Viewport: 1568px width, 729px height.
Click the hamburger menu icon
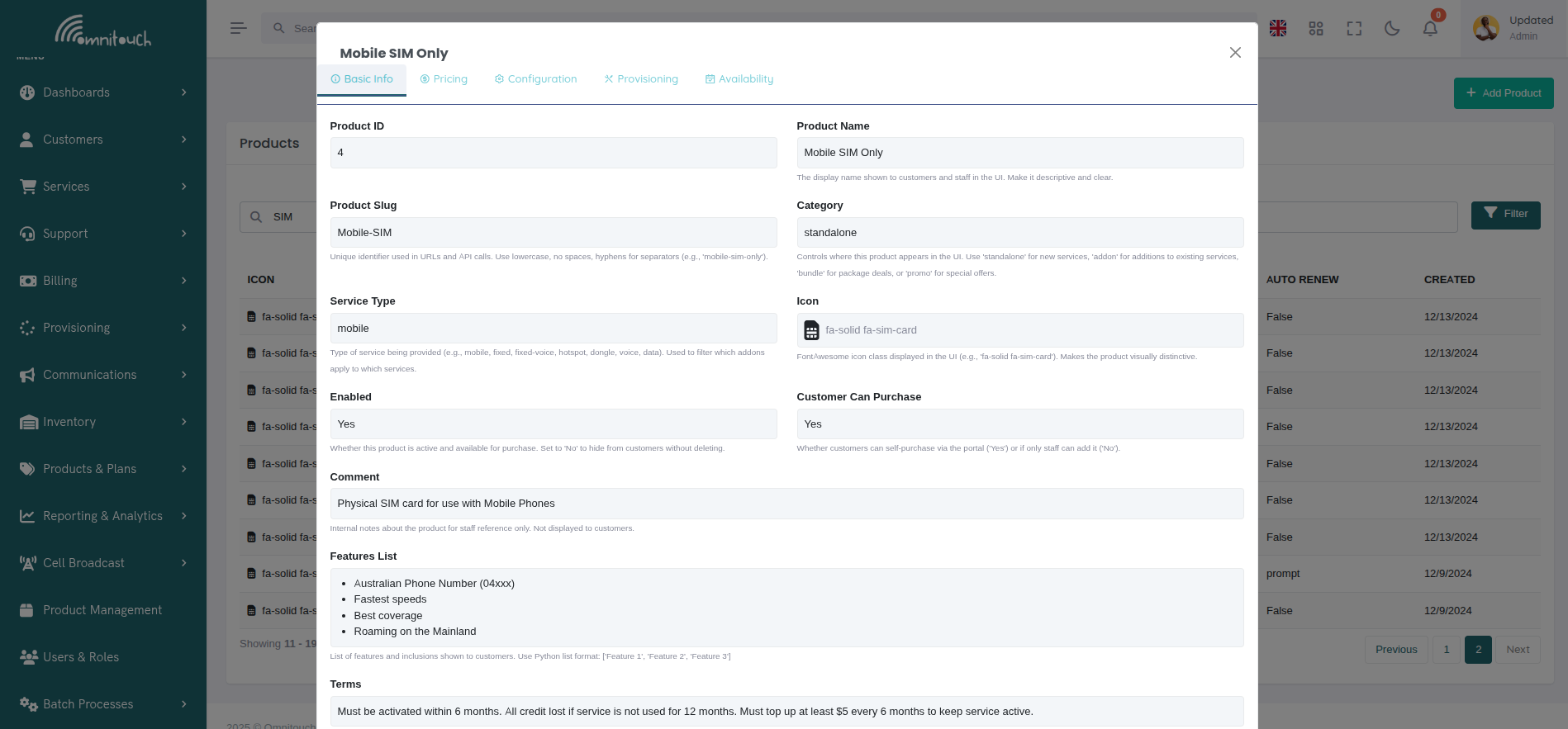click(x=239, y=29)
